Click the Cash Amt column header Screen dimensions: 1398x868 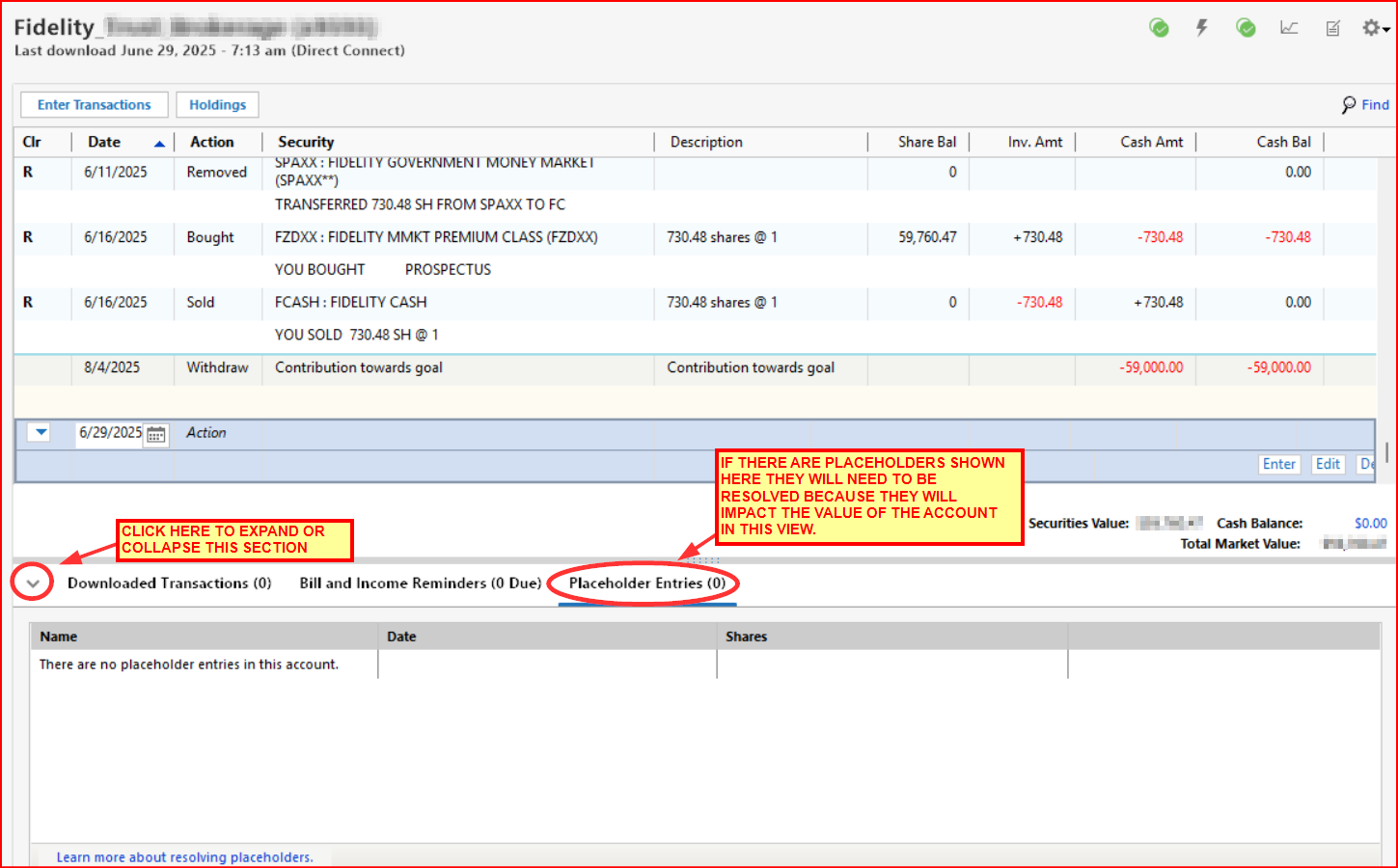pos(1151,142)
